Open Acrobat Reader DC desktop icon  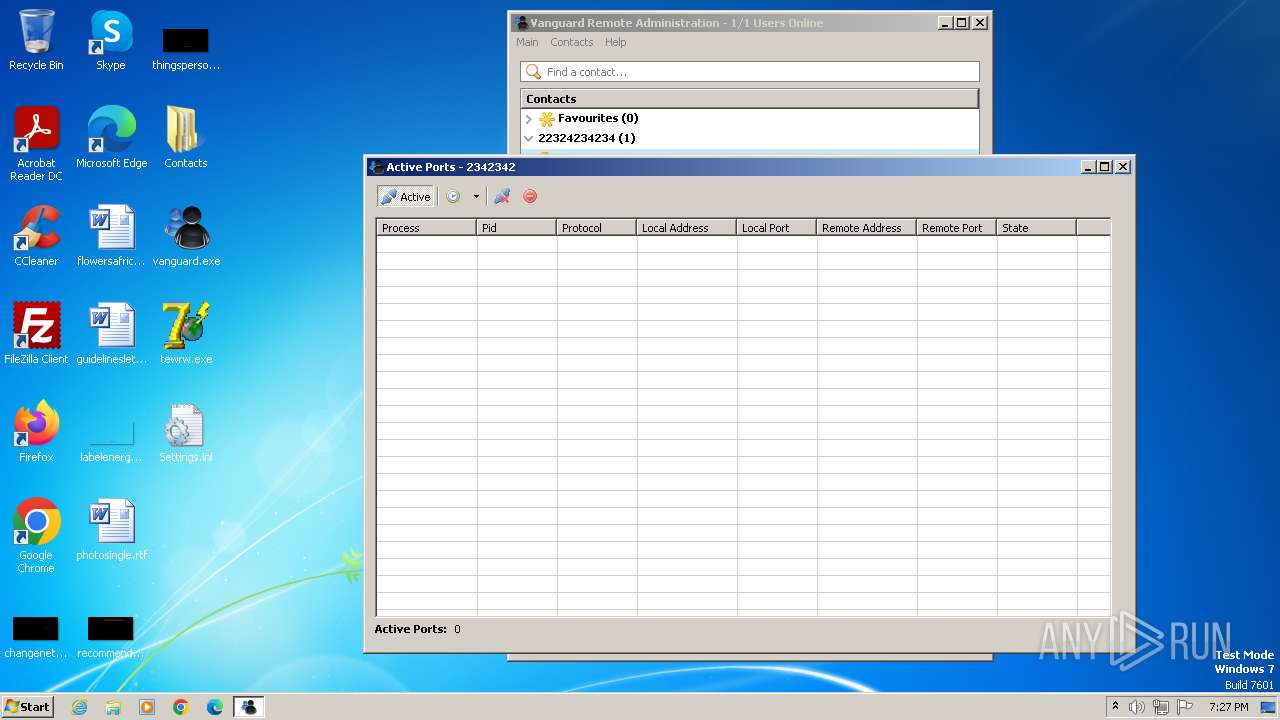point(36,144)
